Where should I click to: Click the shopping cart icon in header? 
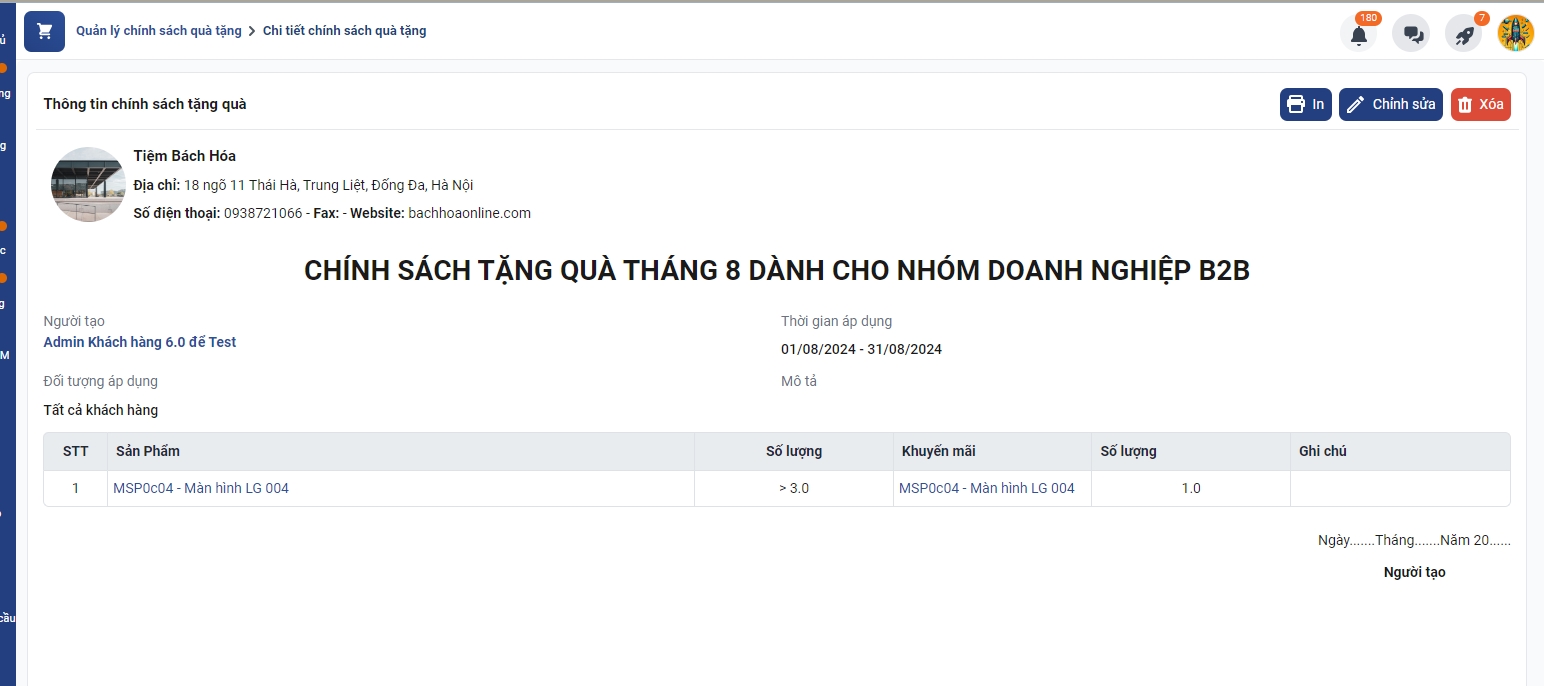coord(44,31)
